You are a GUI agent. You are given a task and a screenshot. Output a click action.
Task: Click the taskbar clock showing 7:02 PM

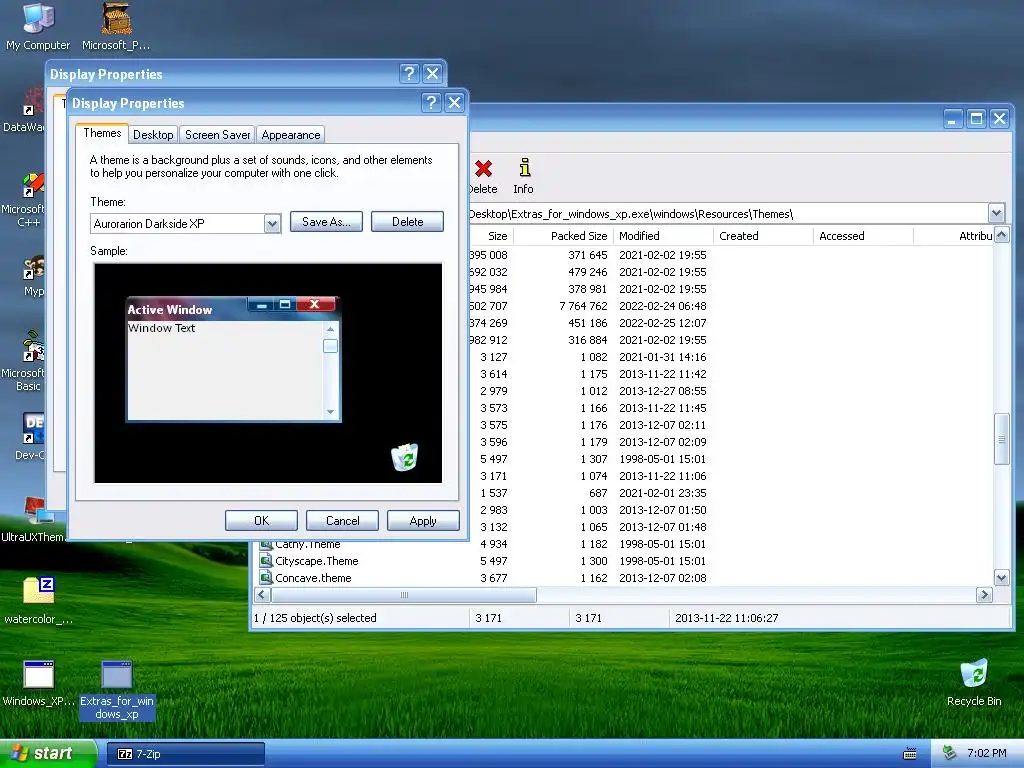click(987, 753)
